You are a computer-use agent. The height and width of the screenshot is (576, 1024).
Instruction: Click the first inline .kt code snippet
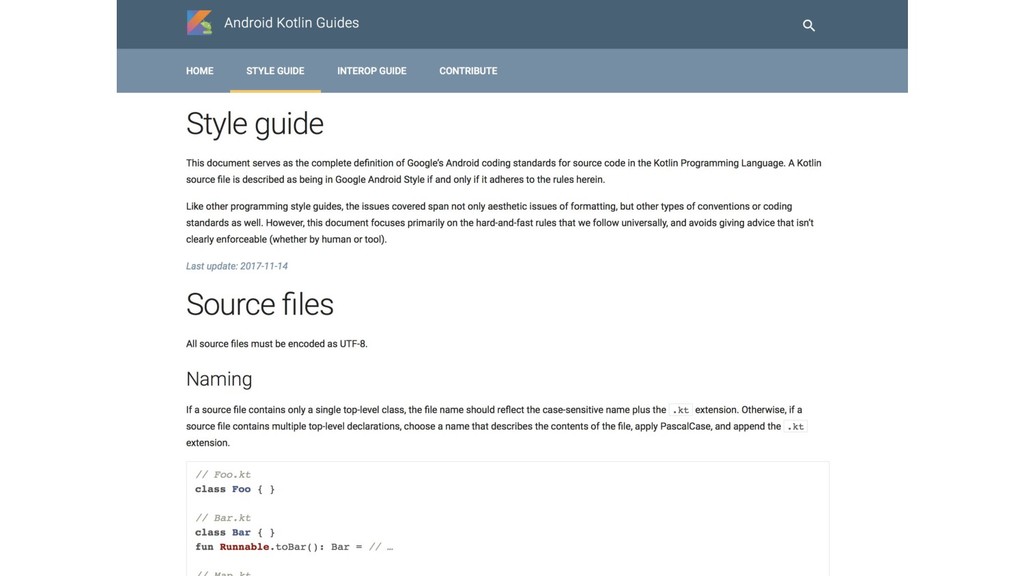(680, 410)
